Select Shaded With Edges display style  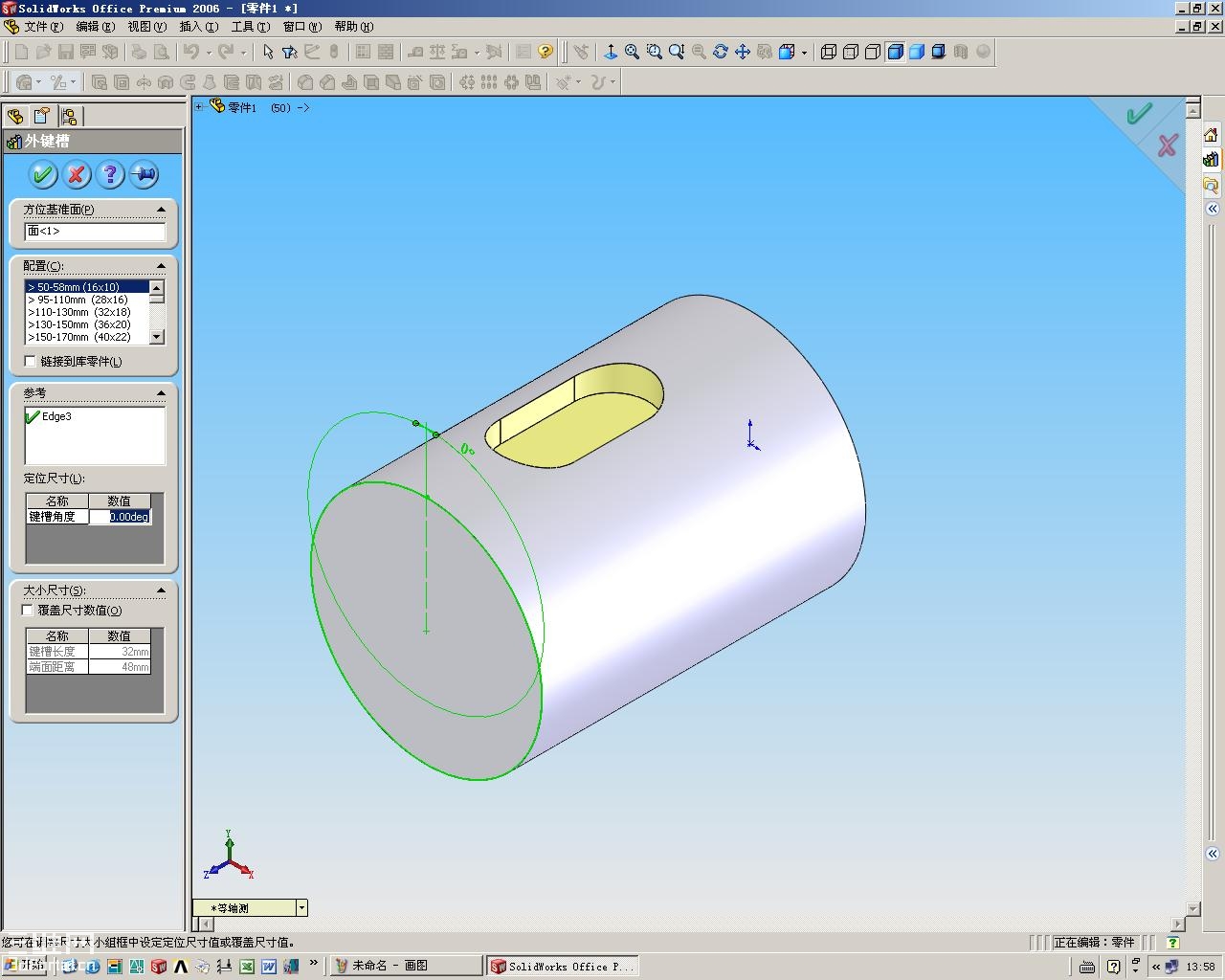click(895, 52)
